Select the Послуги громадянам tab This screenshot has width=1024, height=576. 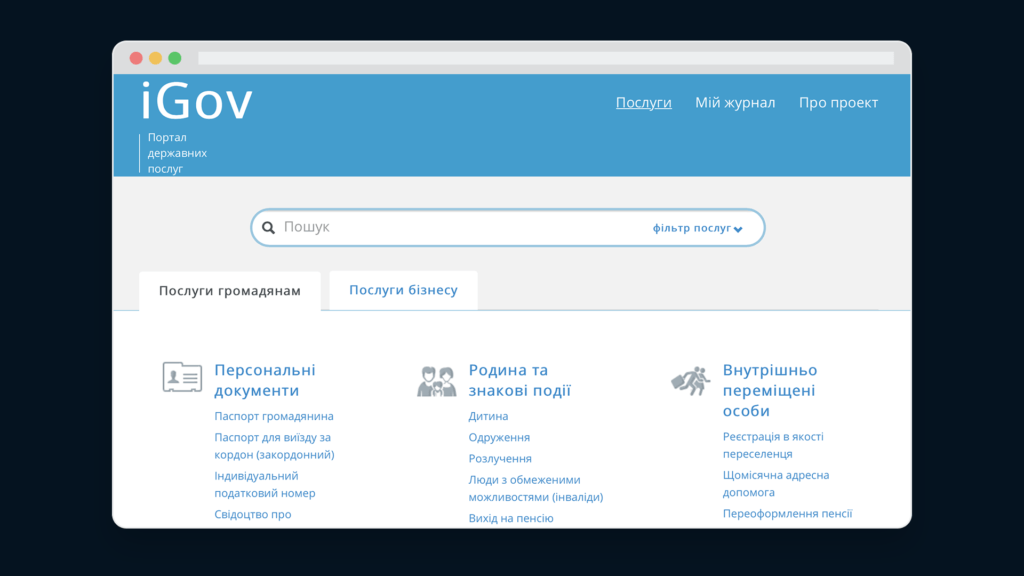[230, 291]
